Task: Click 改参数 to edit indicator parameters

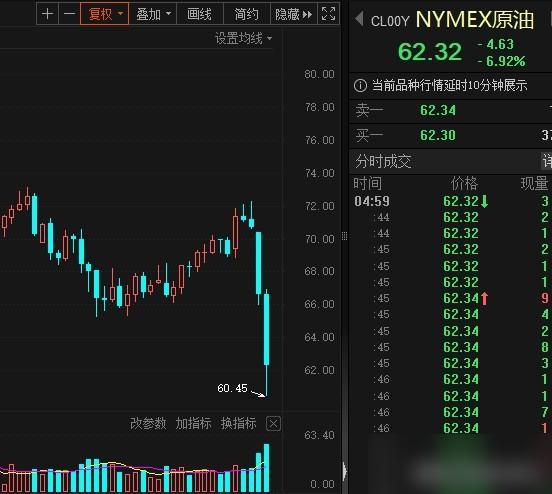Action: coord(148,423)
